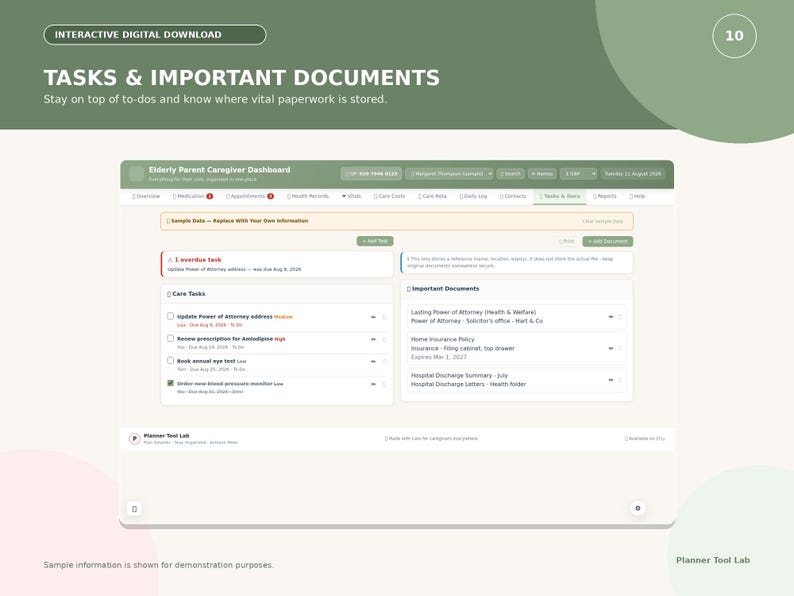Switch to the Reports tab
Image resolution: width=794 pixels, height=596 pixels.
pos(605,196)
